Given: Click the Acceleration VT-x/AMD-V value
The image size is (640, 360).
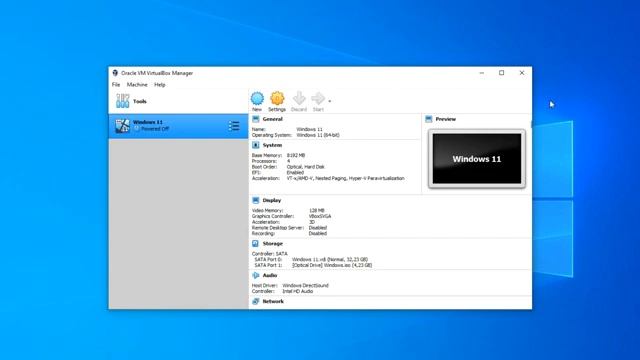Looking at the screenshot, I should [x=346, y=178].
